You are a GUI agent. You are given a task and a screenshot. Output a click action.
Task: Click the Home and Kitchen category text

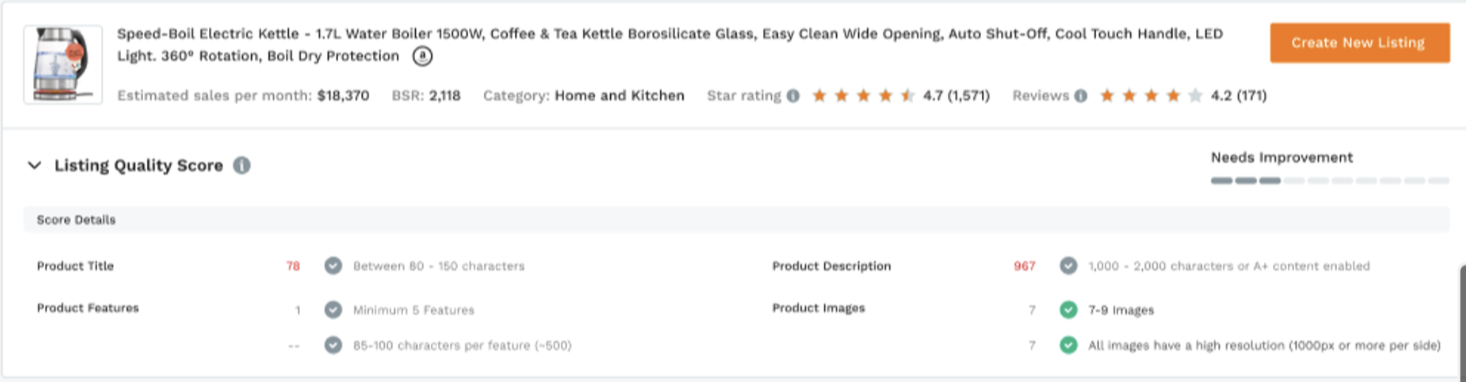620,96
